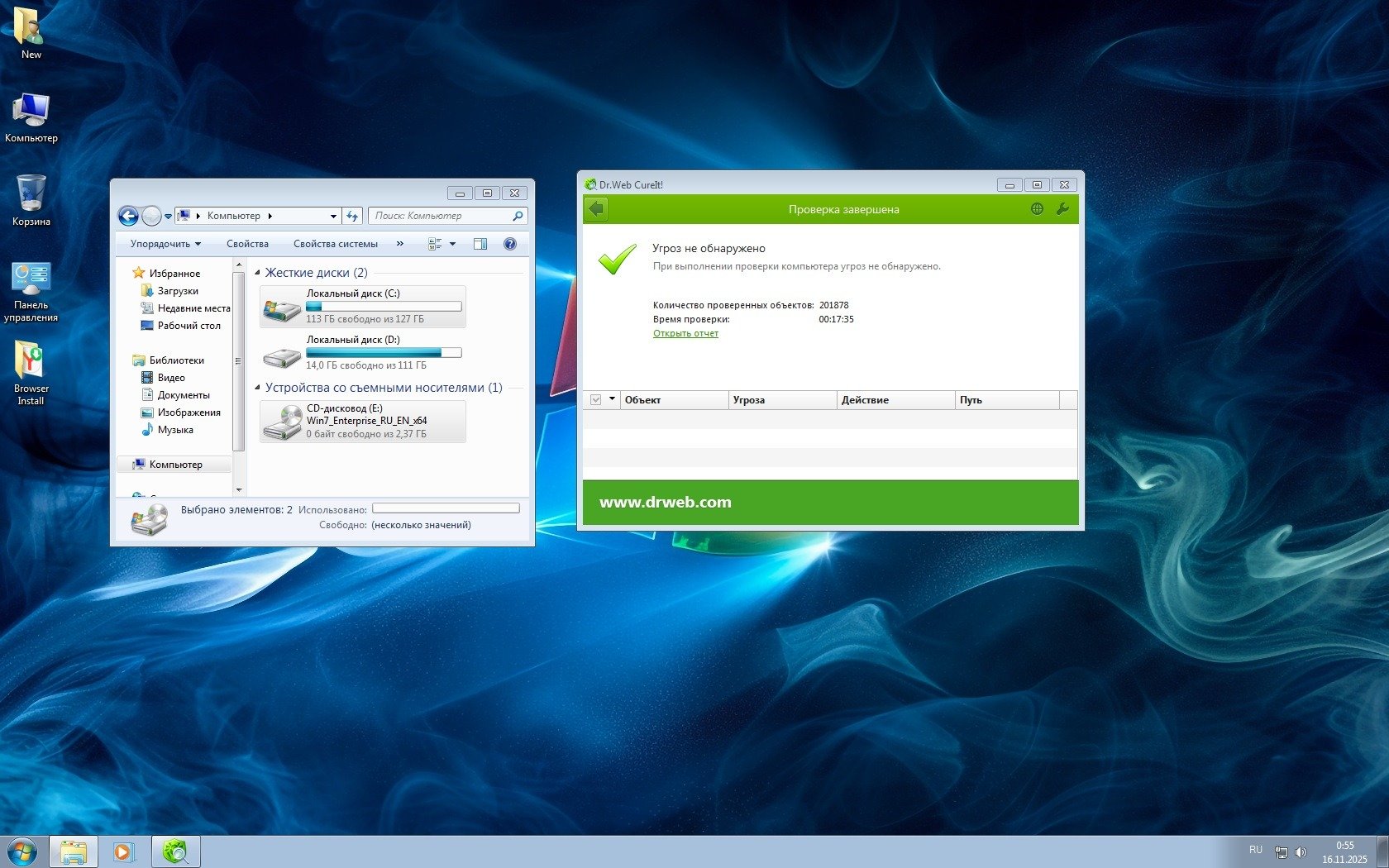Click System properties toolbar item
The height and width of the screenshot is (868, 1389).
(x=335, y=244)
